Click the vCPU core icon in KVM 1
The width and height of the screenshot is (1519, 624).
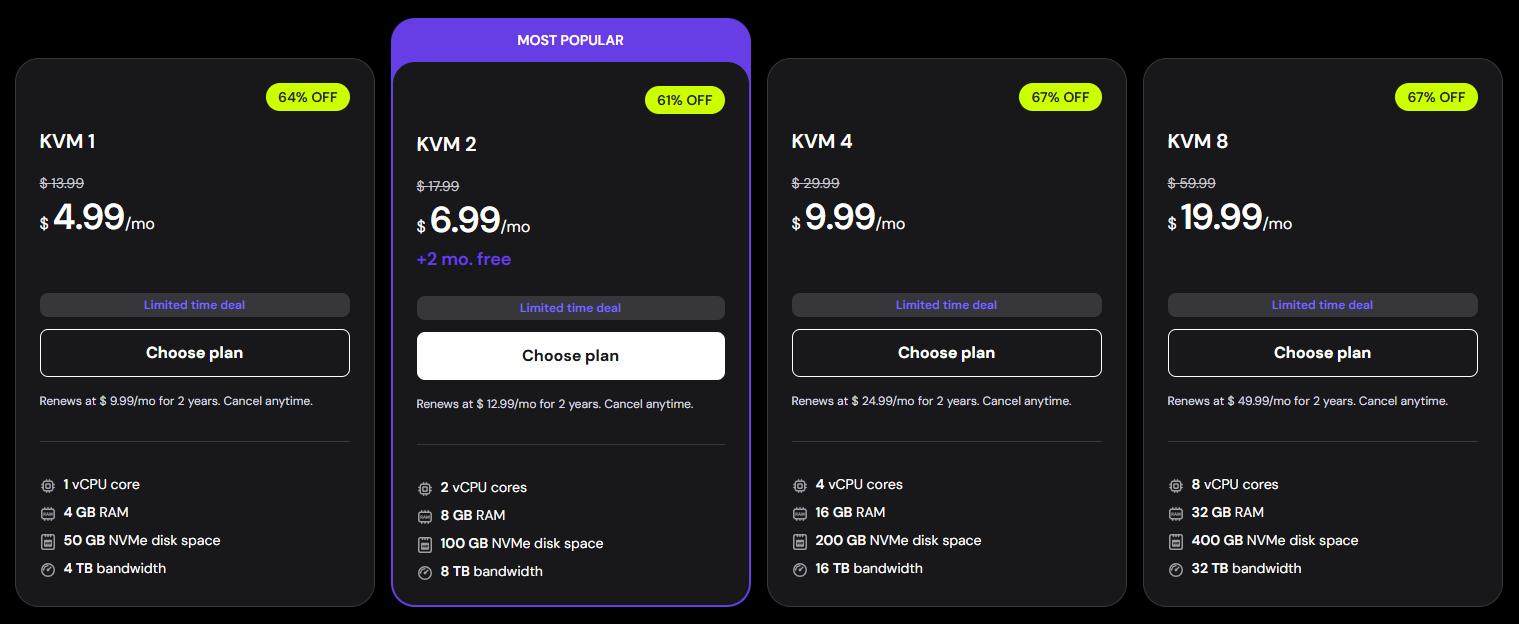(47, 485)
